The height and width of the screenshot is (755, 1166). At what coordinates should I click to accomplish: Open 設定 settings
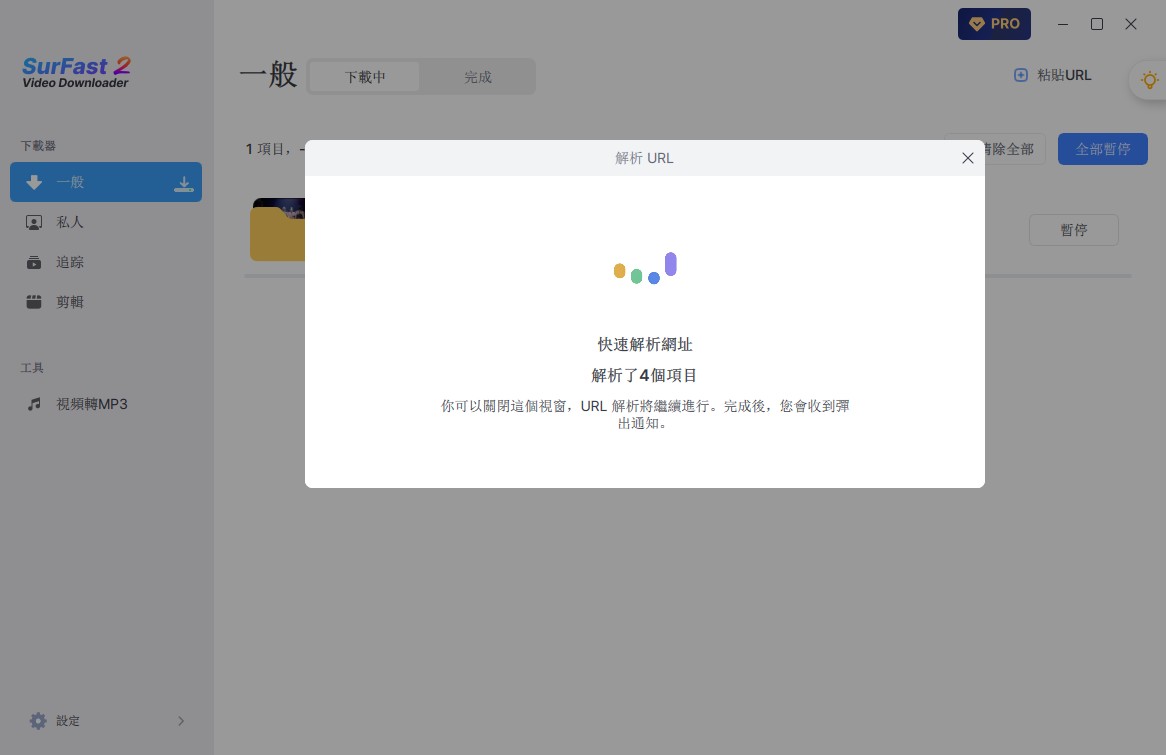point(106,721)
